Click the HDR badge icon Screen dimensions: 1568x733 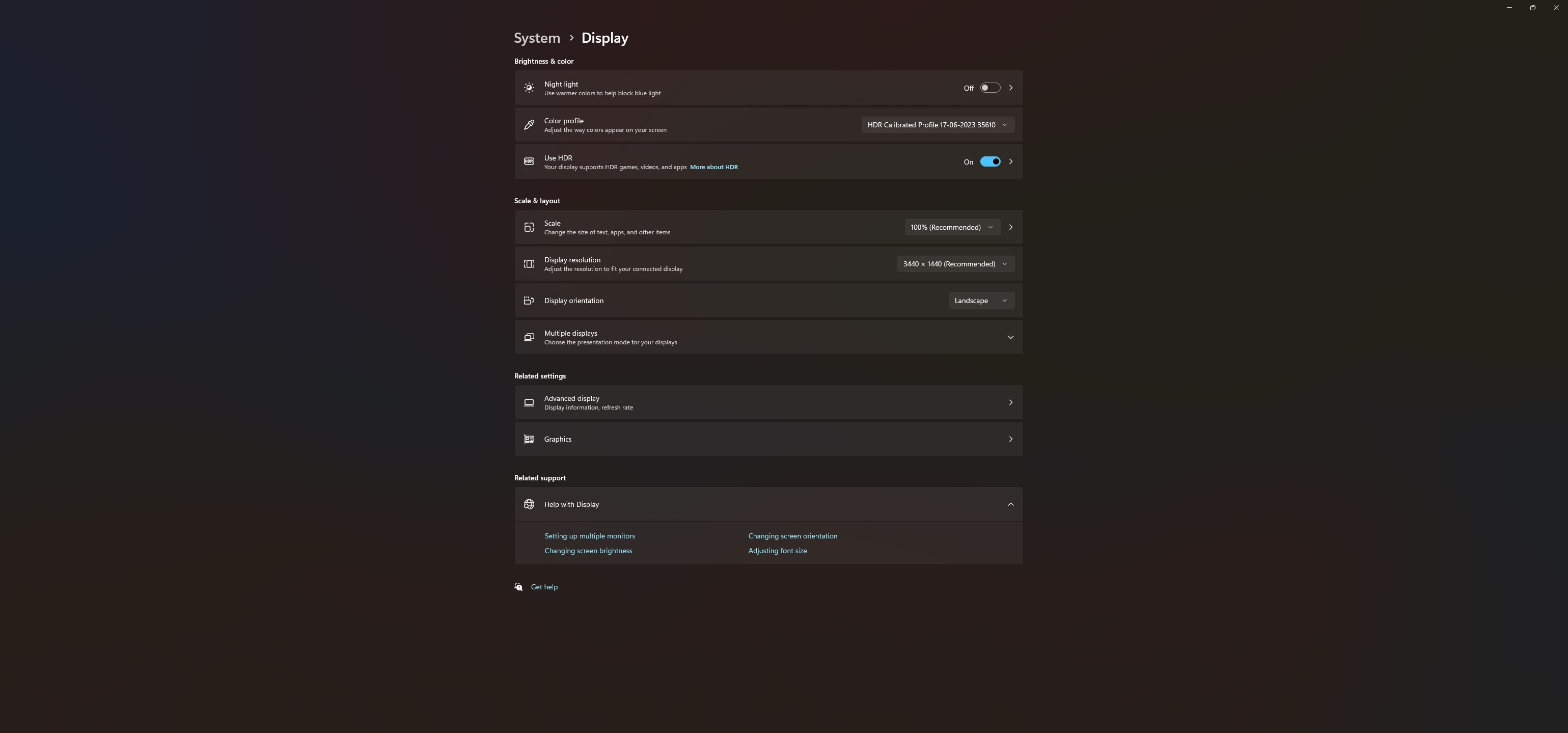pyautogui.click(x=529, y=161)
